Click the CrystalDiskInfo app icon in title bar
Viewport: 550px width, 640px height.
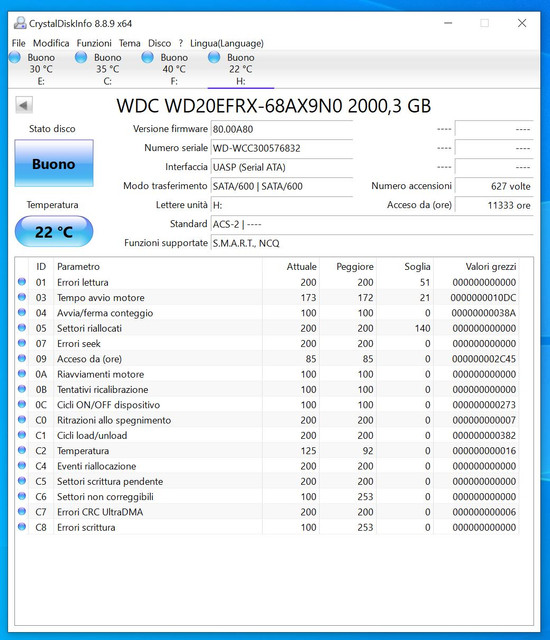(x=20, y=23)
